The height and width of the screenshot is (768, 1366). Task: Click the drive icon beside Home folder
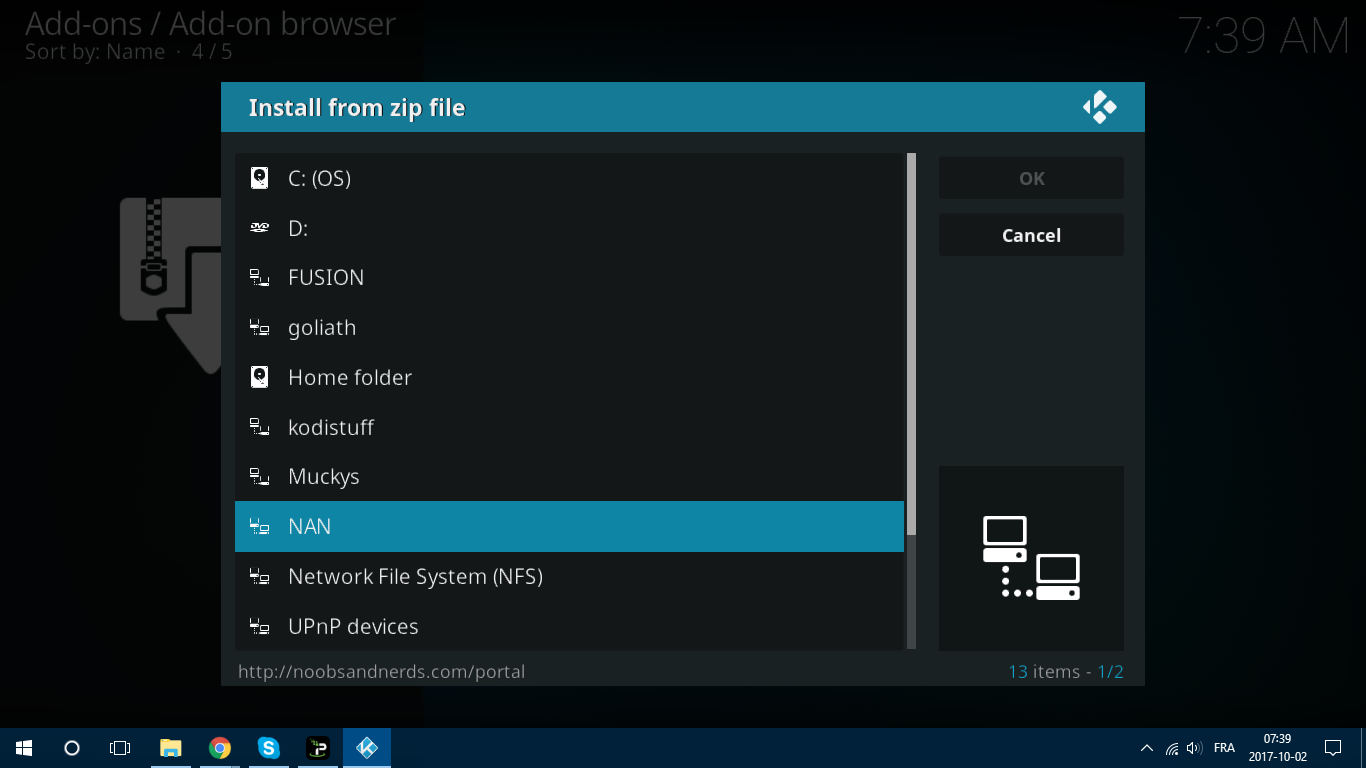coord(259,377)
